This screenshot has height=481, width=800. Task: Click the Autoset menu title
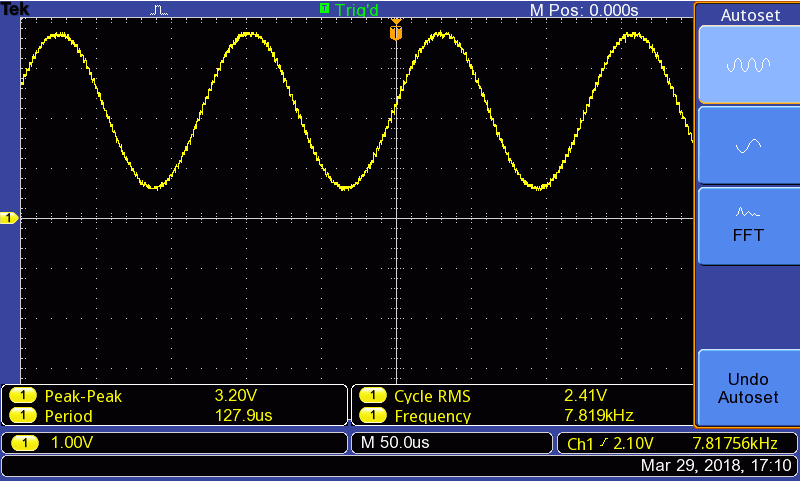coord(747,12)
